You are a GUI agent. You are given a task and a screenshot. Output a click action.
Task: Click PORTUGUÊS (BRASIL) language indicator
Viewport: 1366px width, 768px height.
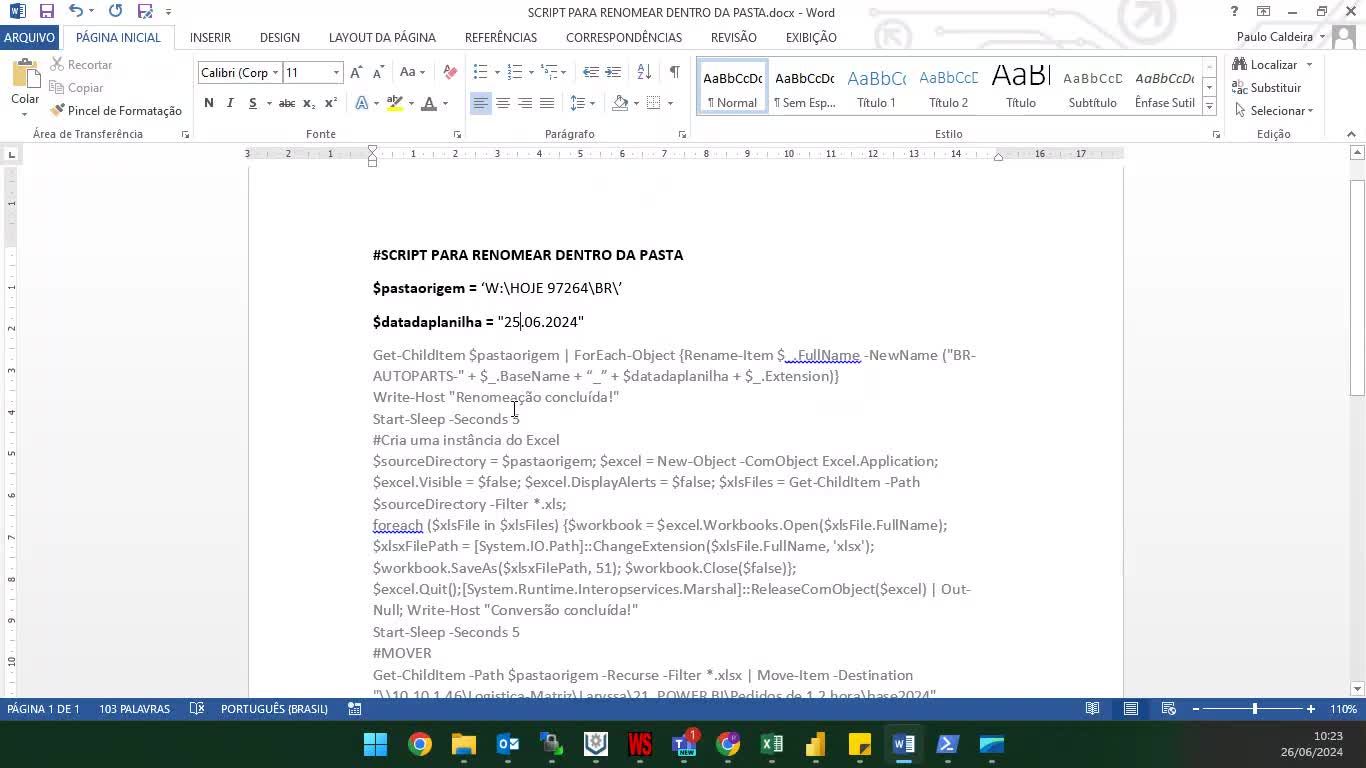pos(274,709)
